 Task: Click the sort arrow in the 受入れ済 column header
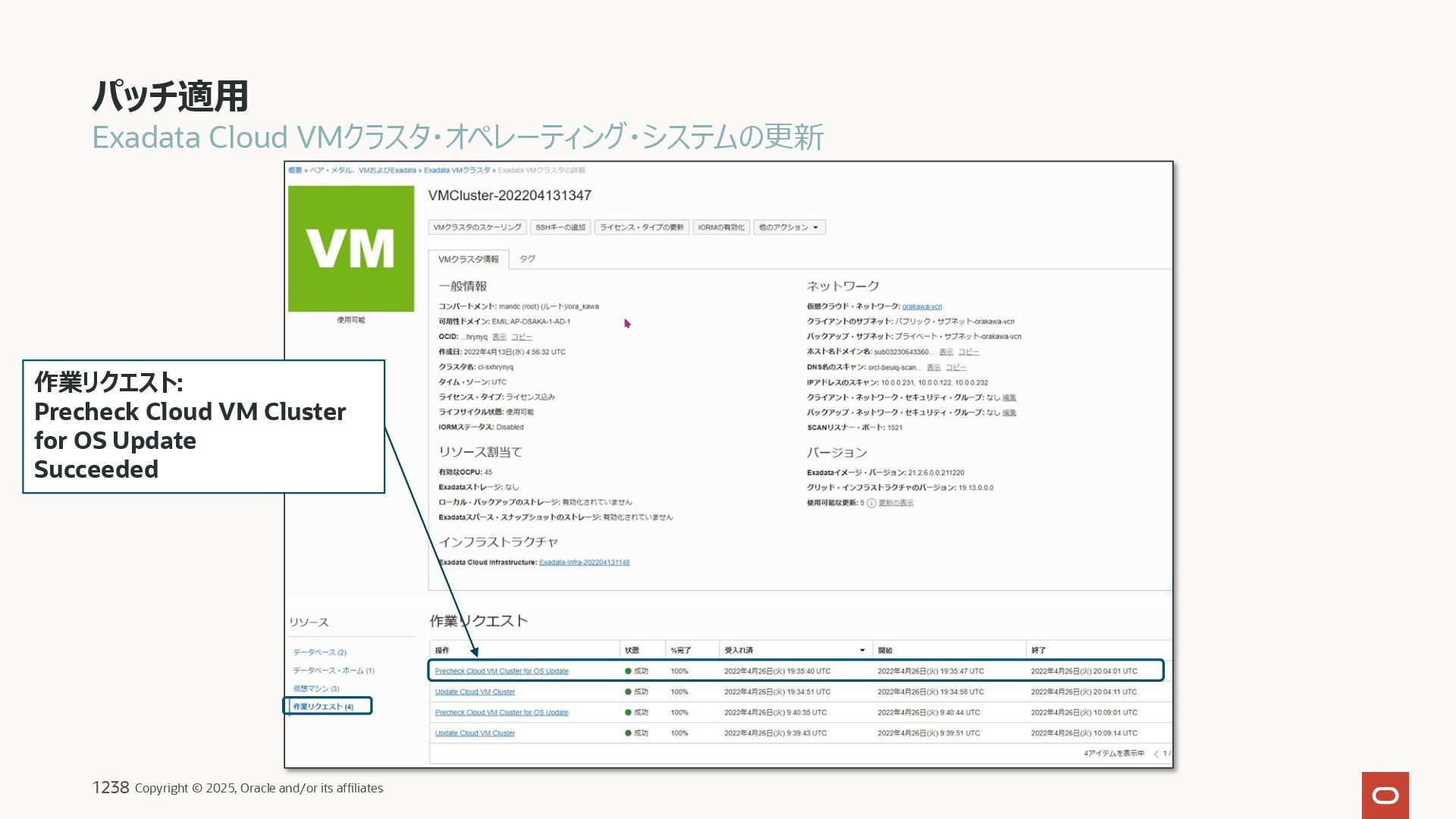pyautogui.click(x=862, y=651)
